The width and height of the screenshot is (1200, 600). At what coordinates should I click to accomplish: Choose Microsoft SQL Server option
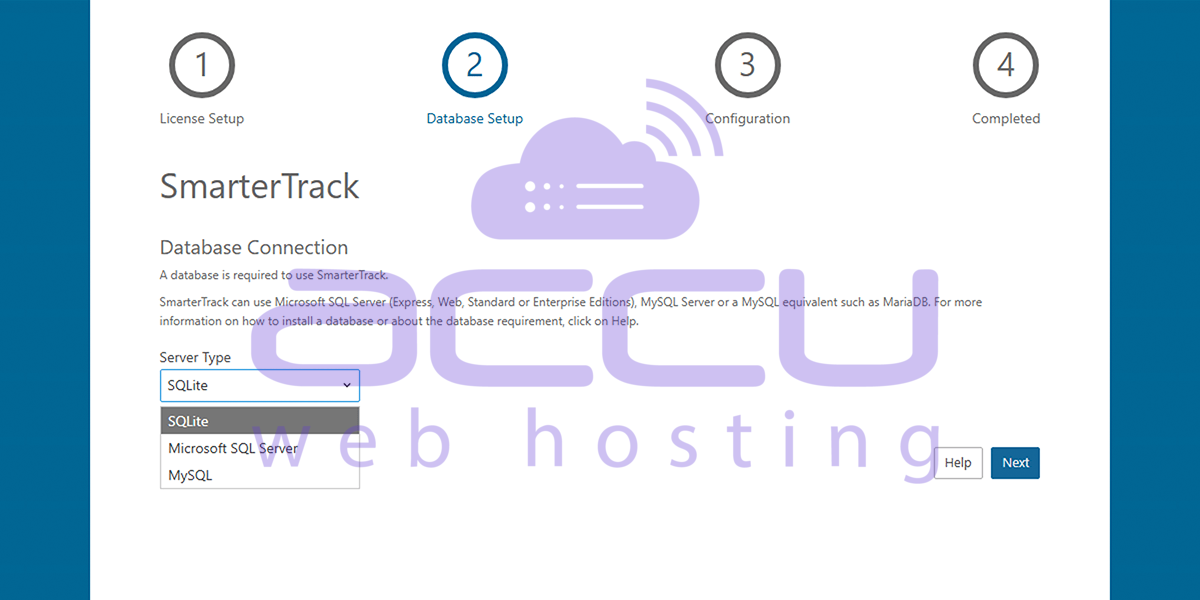point(260,448)
